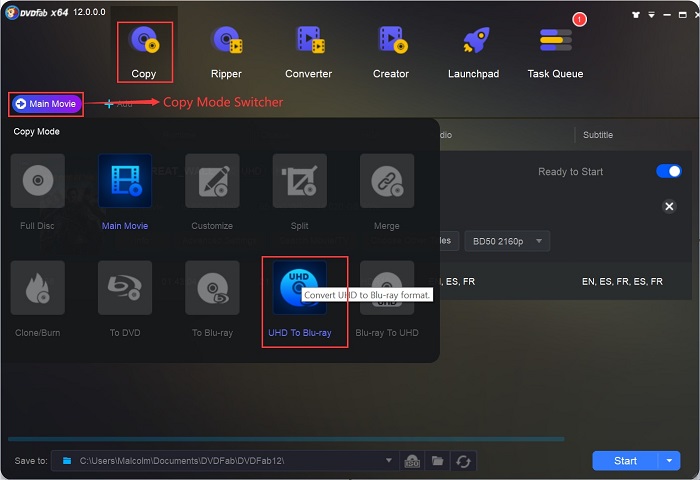Click the subtitle list EN, ES, FR, ES, FR
The image size is (700, 480).
tap(622, 281)
